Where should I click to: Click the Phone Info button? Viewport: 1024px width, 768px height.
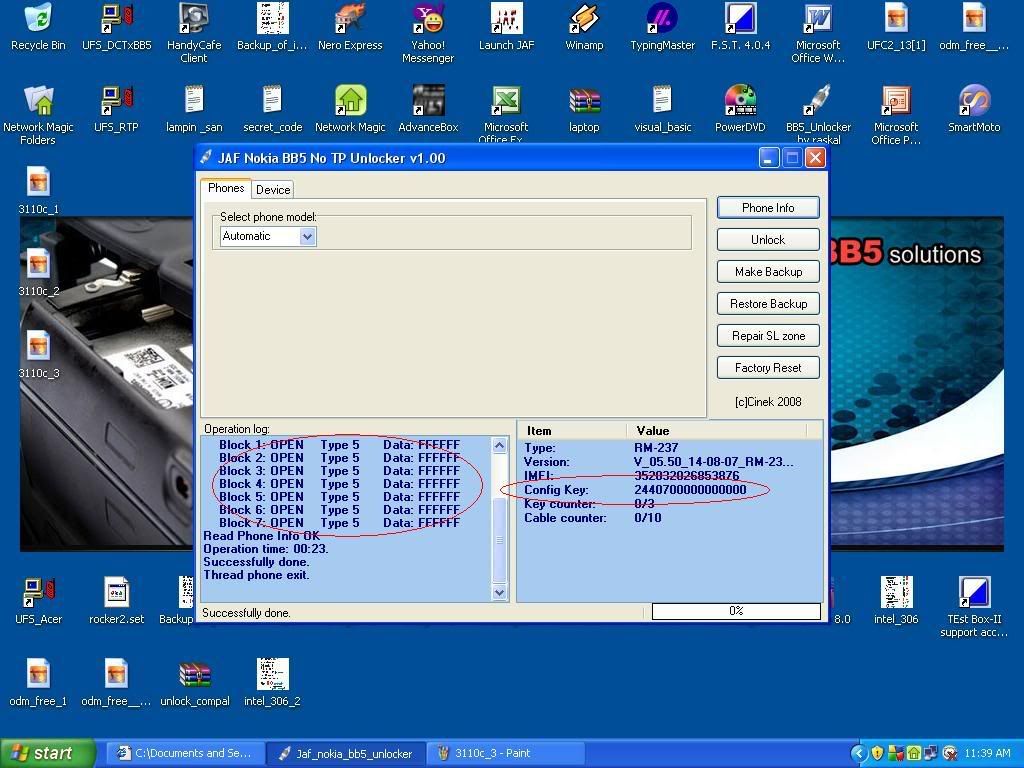[x=768, y=208]
